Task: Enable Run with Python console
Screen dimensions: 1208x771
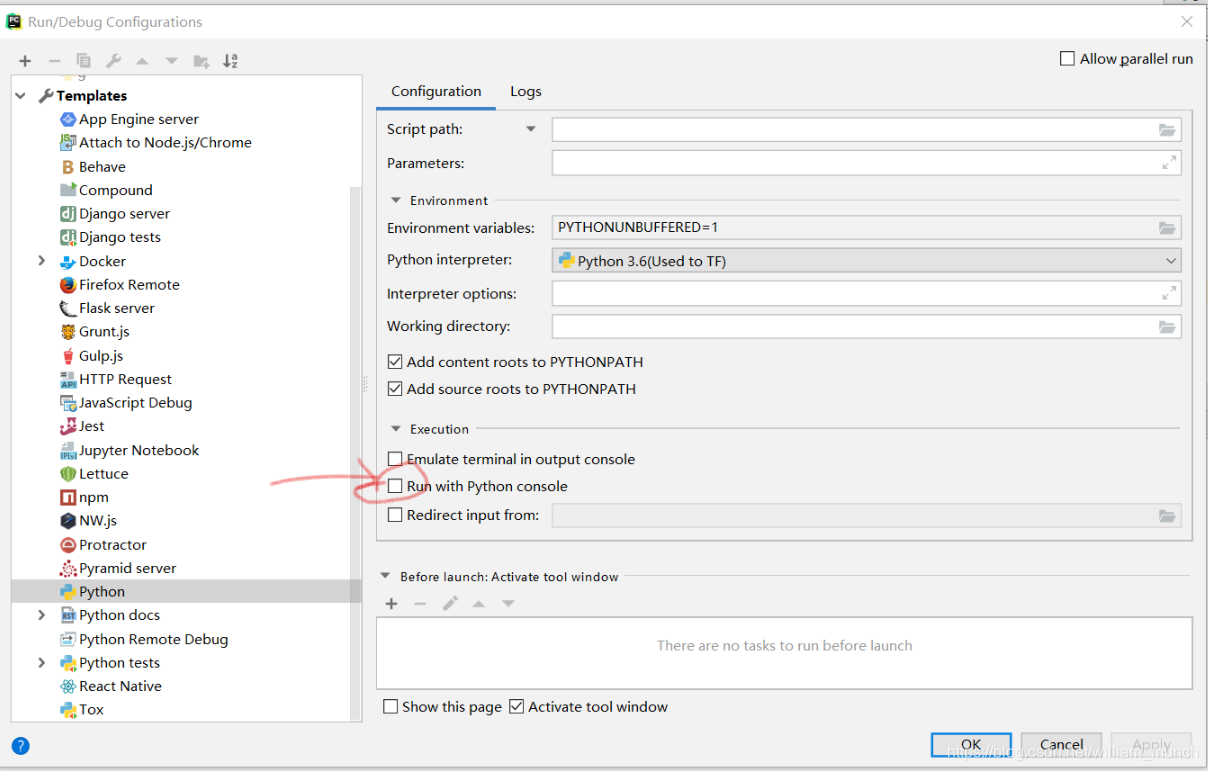Action: pyautogui.click(x=395, y=486)
